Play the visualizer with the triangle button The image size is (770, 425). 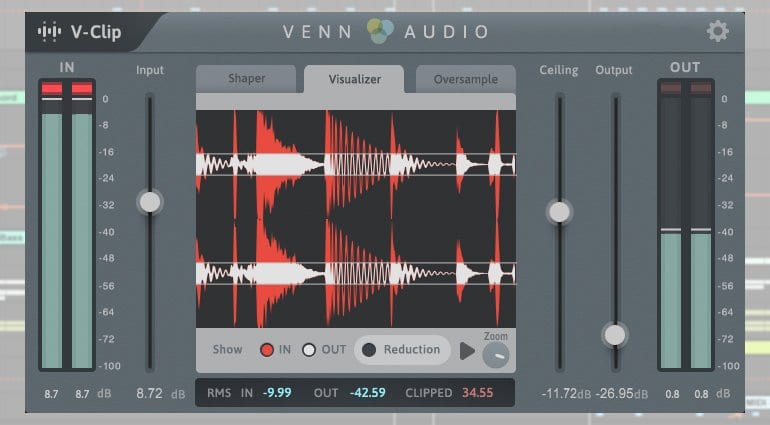pyautogui.click(x=467, y=351)
